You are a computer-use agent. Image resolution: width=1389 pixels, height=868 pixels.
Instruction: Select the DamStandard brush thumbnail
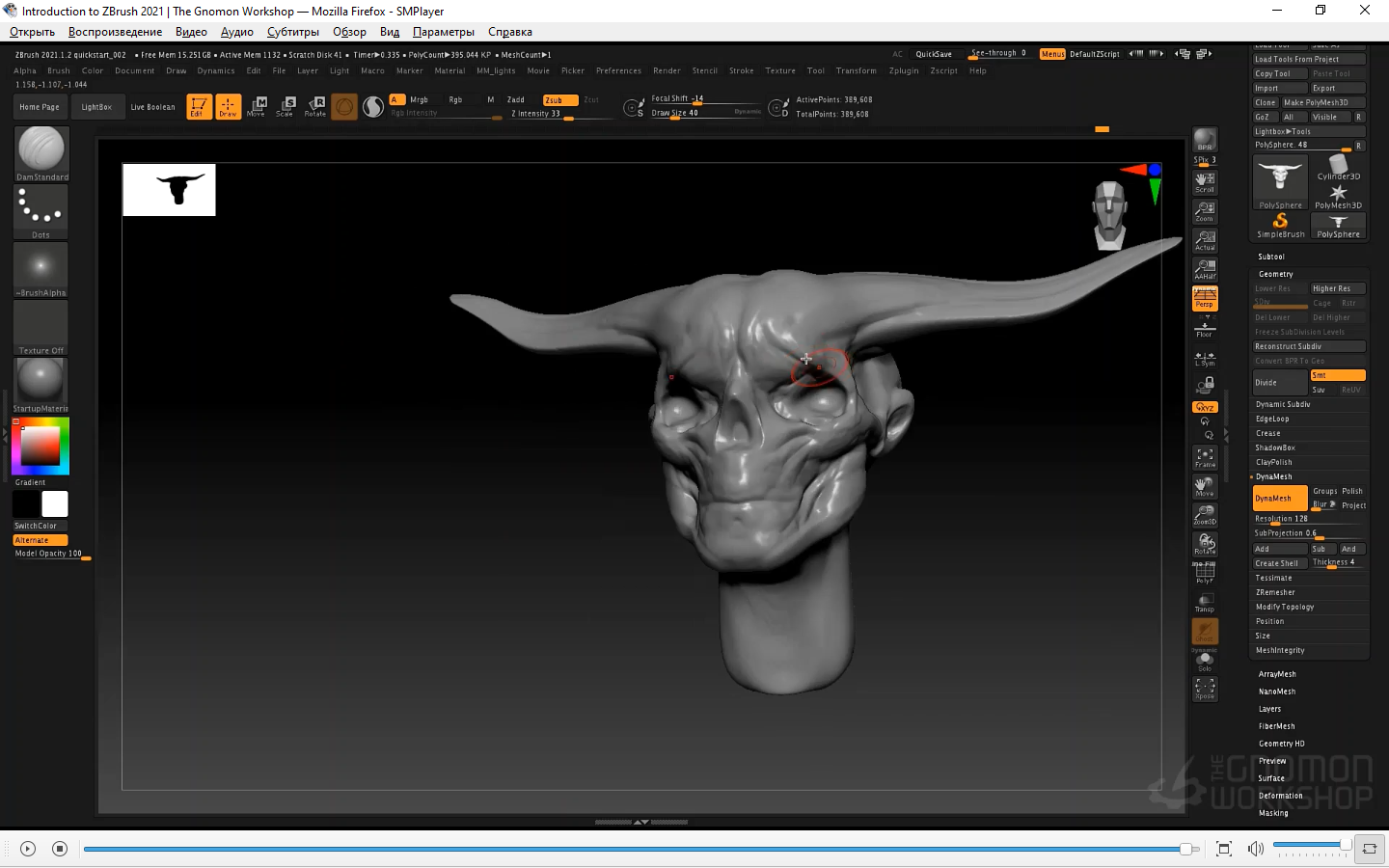point(41,150)
